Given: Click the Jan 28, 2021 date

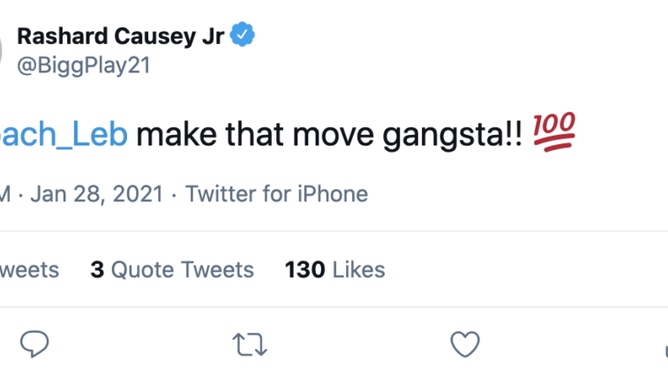Looking at the screenshot, I should click(x=97, y=194).
